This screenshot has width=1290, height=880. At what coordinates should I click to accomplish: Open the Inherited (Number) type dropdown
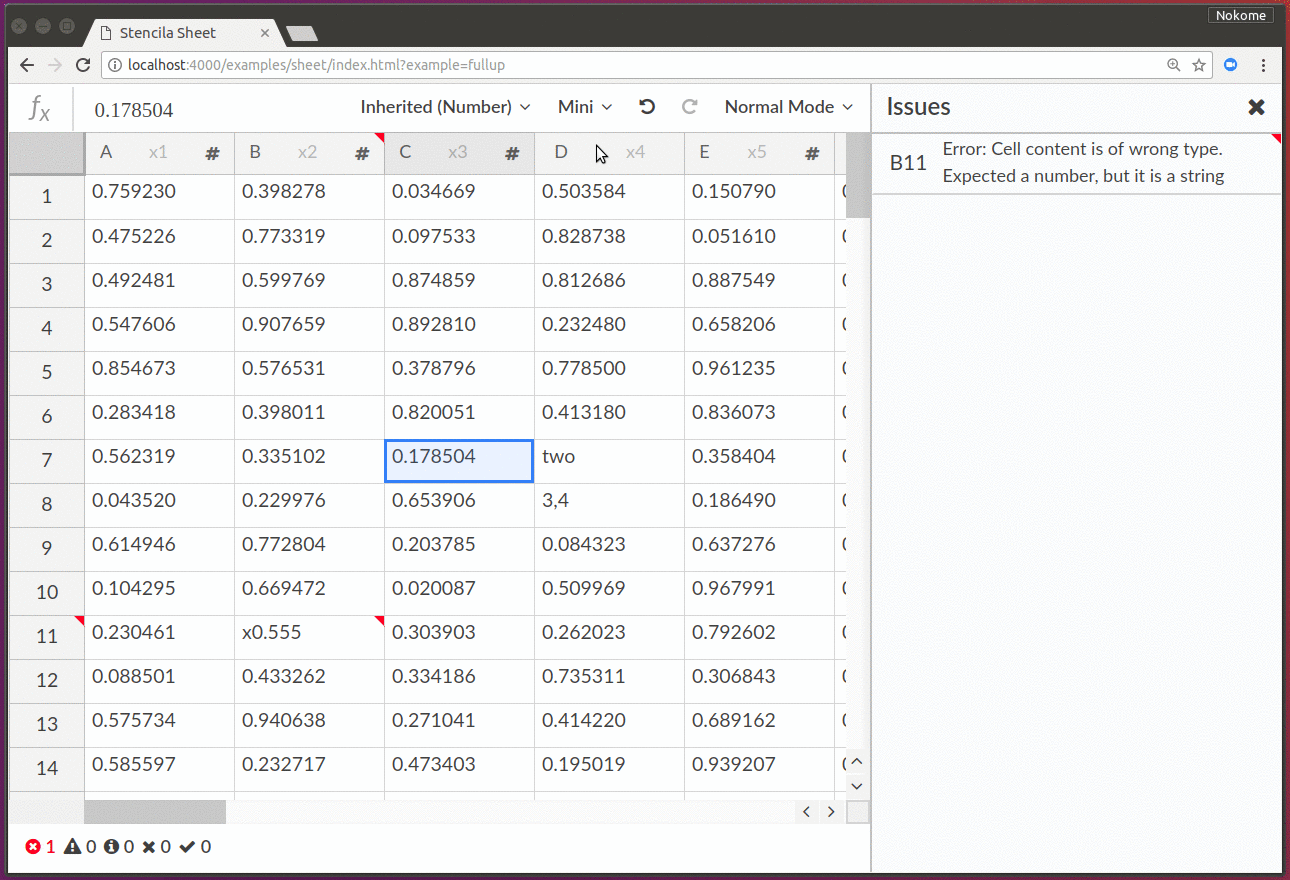[445, 107]
